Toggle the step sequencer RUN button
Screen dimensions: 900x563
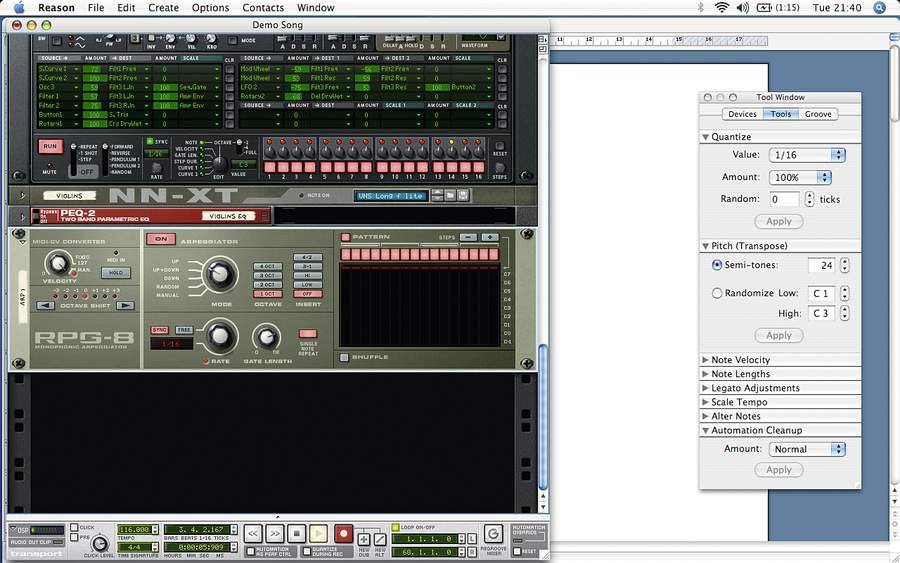(x=50, y=146)
